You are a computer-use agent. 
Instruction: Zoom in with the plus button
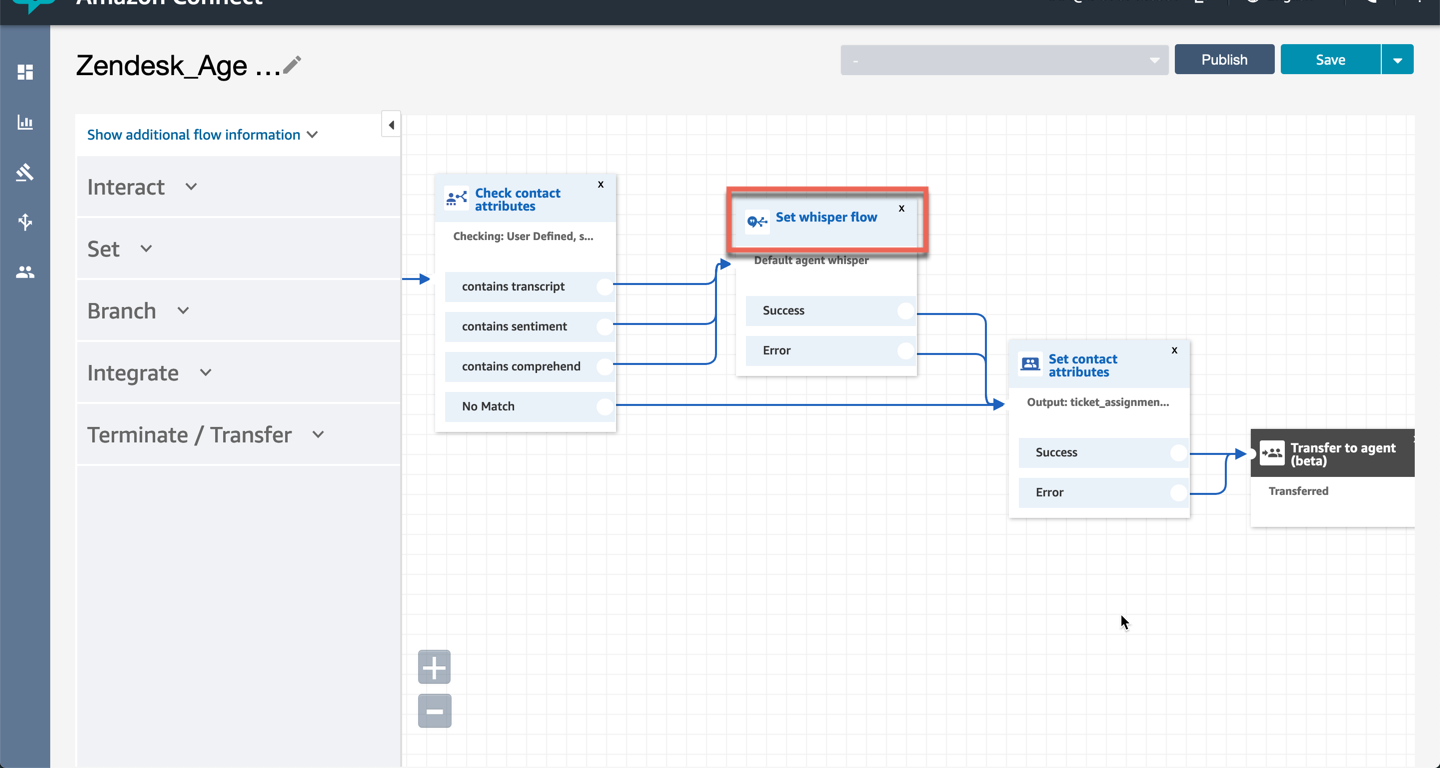click(434, 667)
